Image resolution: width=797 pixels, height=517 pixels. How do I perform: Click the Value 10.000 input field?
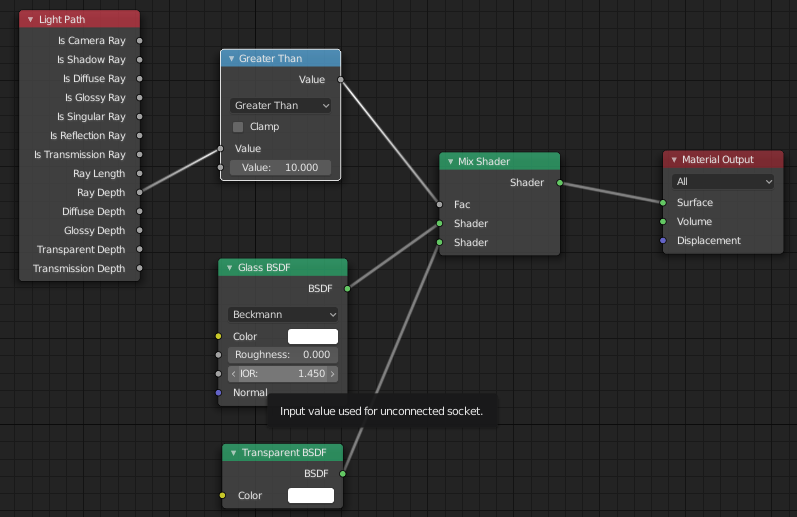280,167
